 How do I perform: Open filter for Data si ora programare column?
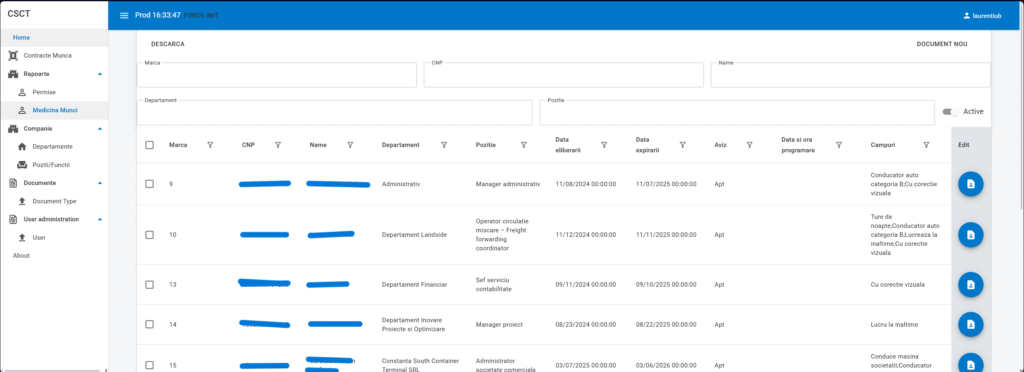pos(839,145)
